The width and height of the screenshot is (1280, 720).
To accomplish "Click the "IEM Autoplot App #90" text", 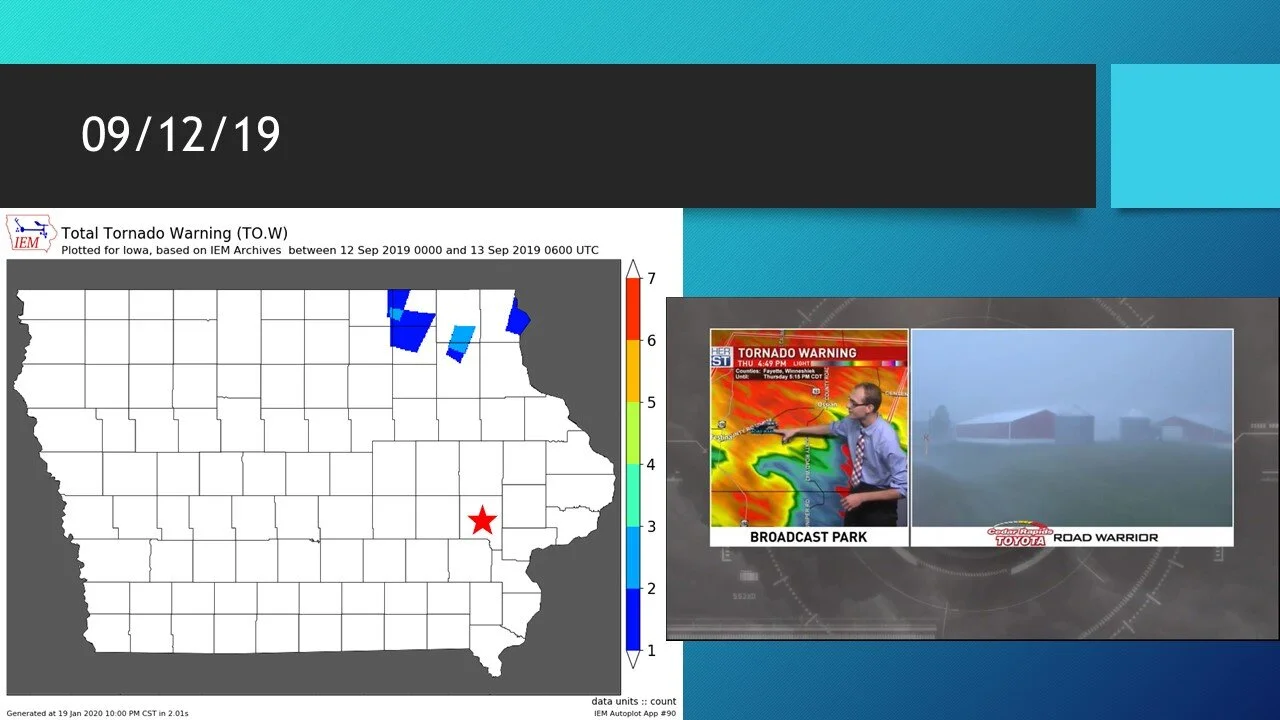I will (635, 713).
